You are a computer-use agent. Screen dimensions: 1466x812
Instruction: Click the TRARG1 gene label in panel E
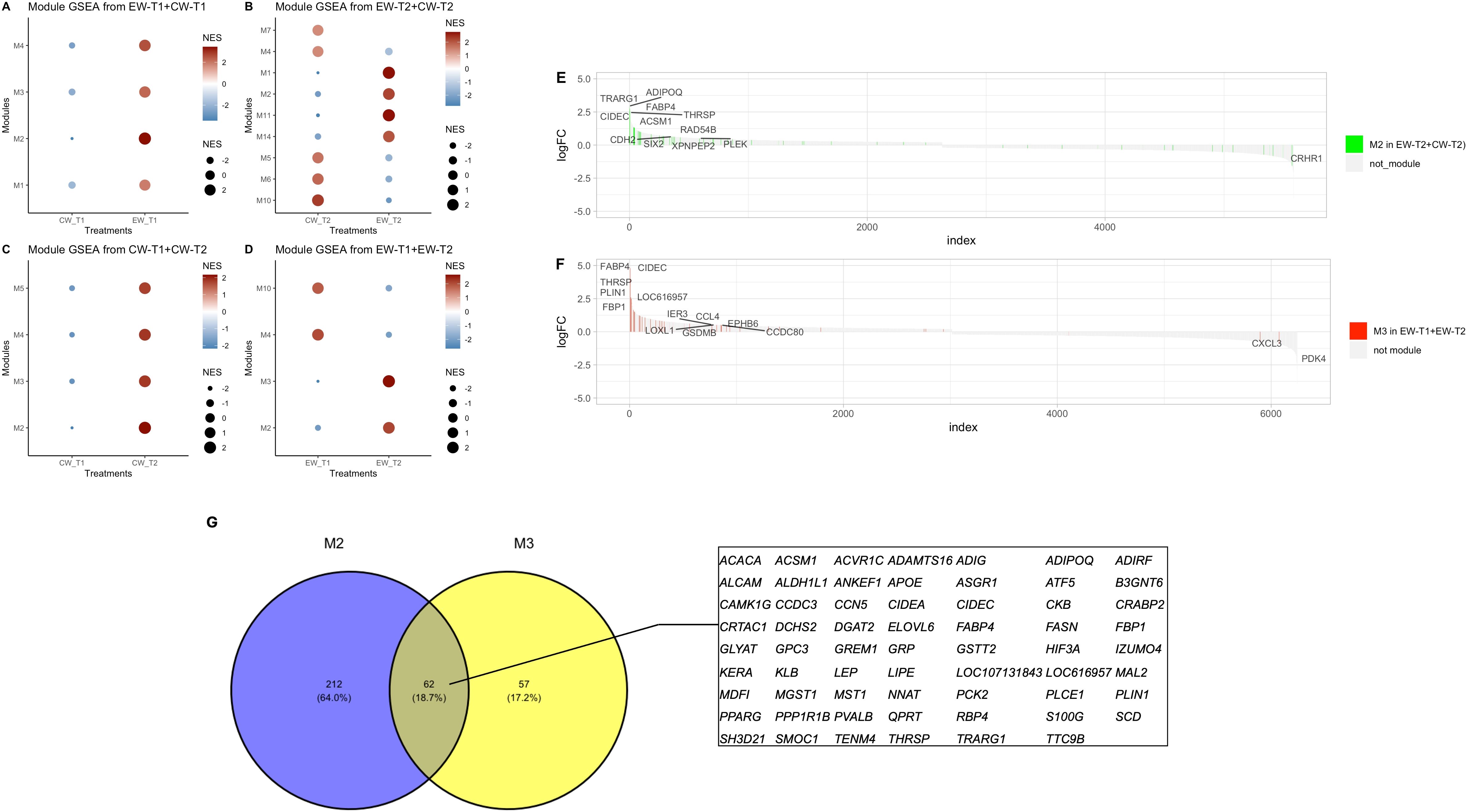click(619, 98)
